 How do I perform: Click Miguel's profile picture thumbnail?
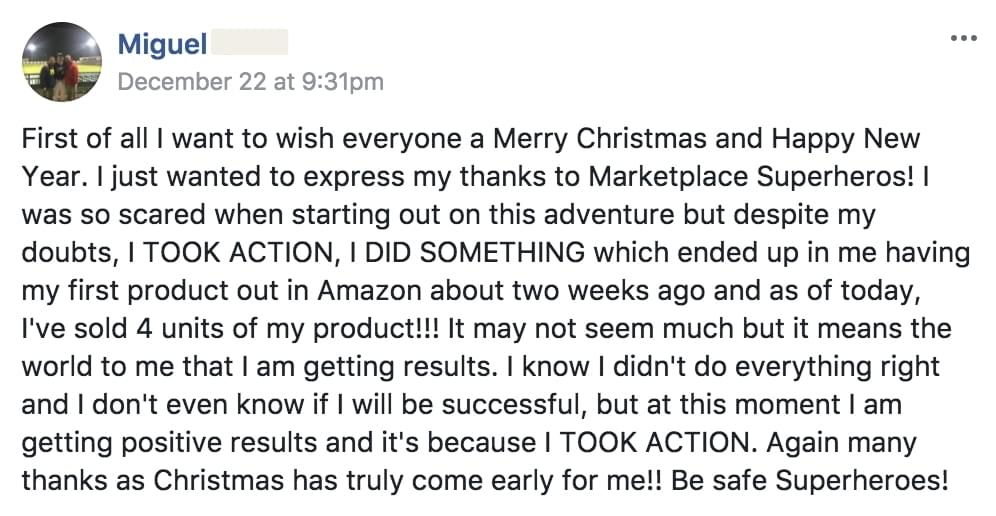coord(62,62)
